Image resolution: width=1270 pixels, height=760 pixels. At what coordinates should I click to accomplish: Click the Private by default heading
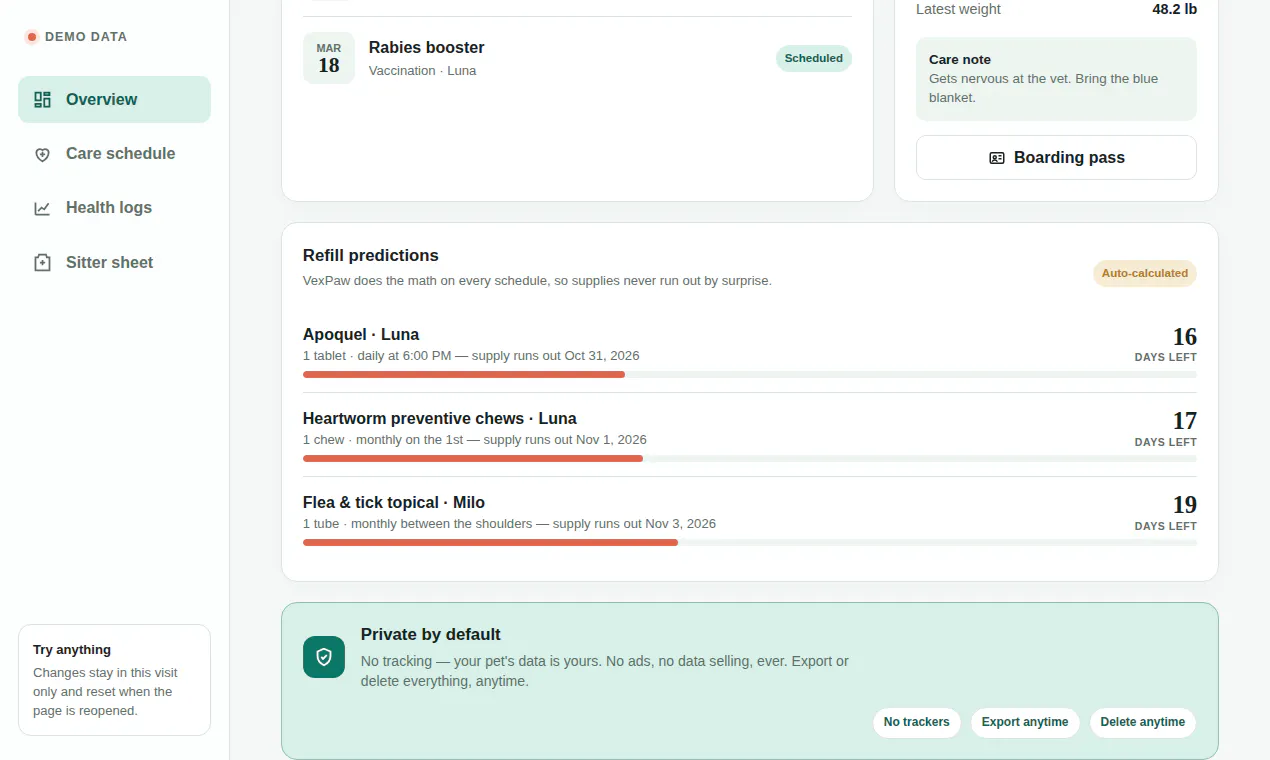(431, 634)
